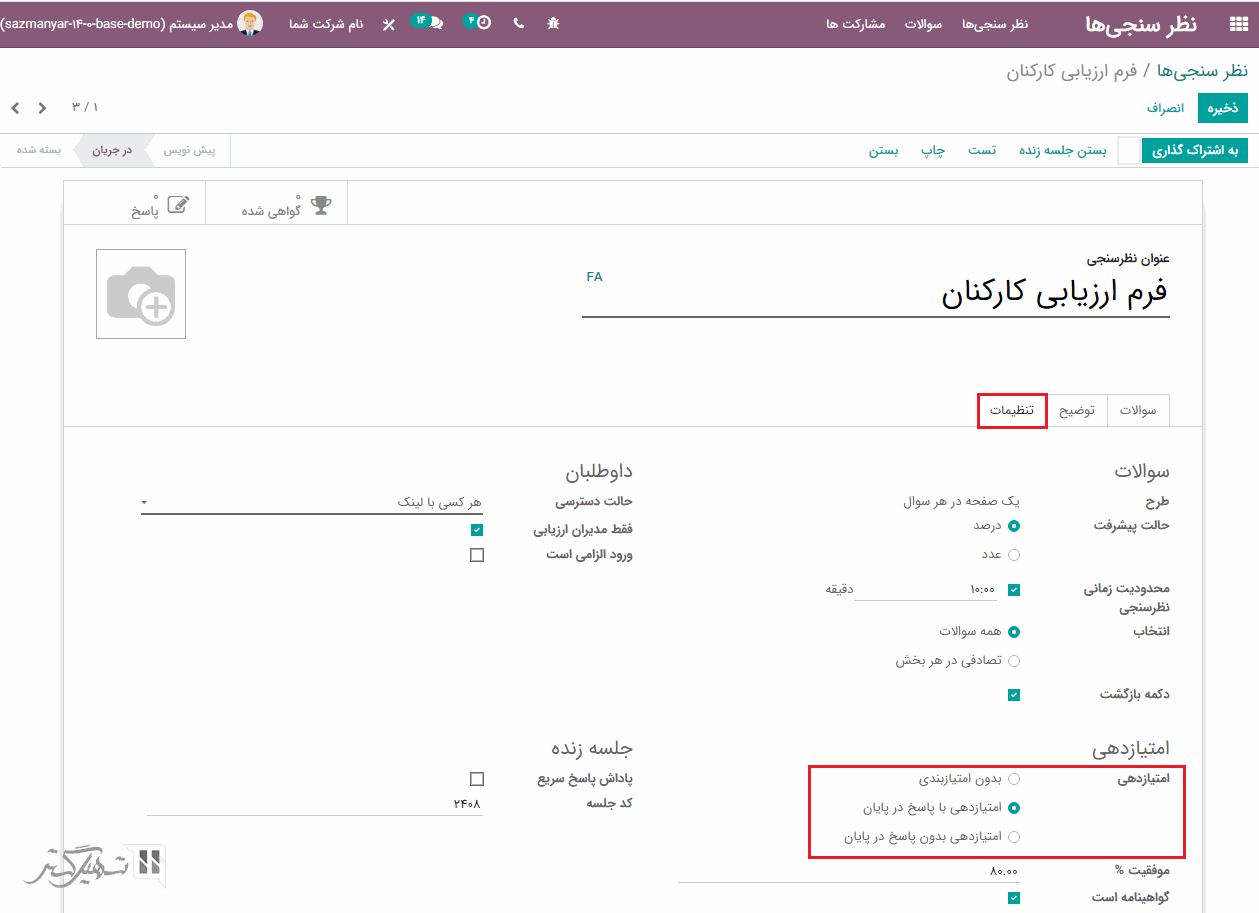This screenshot has width=1259, height=913.
Task: Open the 'مشارکت ها' top menu
Action: point(855,24)
